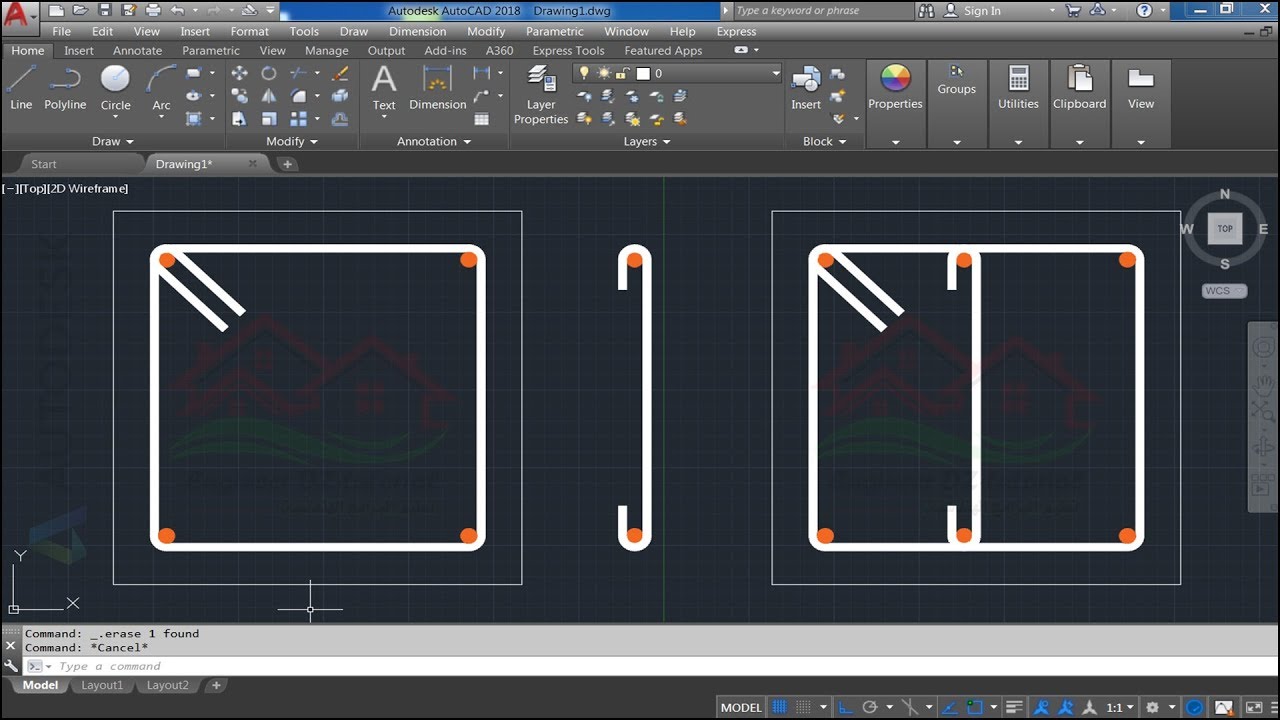Click the new drawing tab plus button
Image resolution: width=1280 pixels, height=720 pixels.
tap(287, 164)
